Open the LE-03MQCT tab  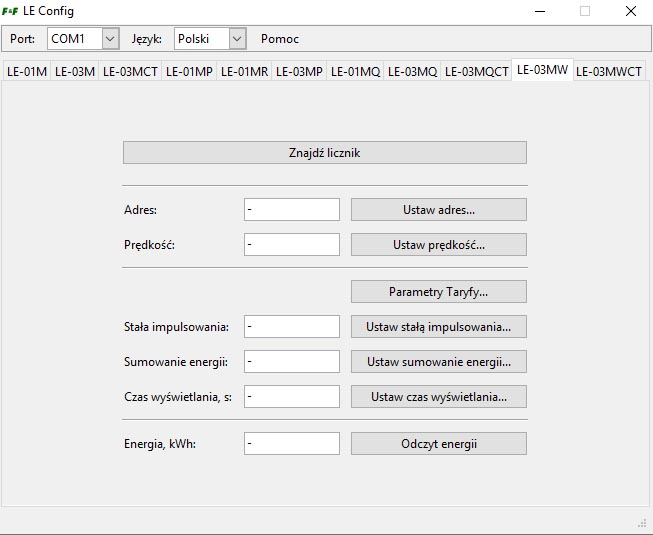(476, 72)
